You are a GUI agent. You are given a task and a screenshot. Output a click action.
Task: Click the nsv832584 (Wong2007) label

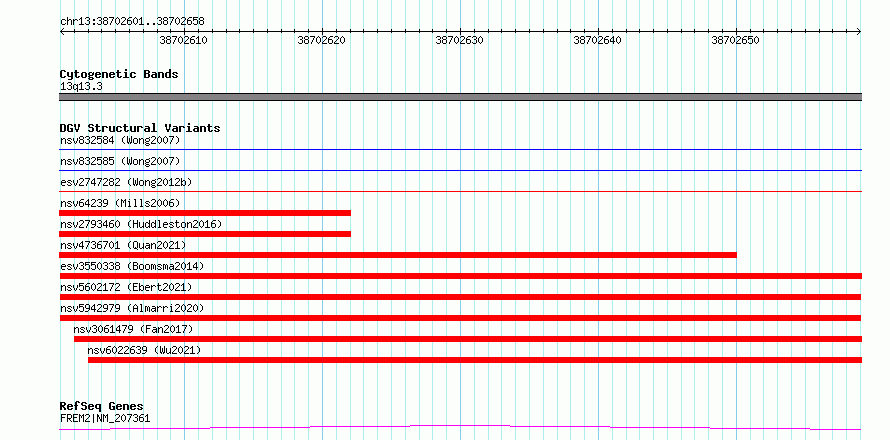point(120,140)
